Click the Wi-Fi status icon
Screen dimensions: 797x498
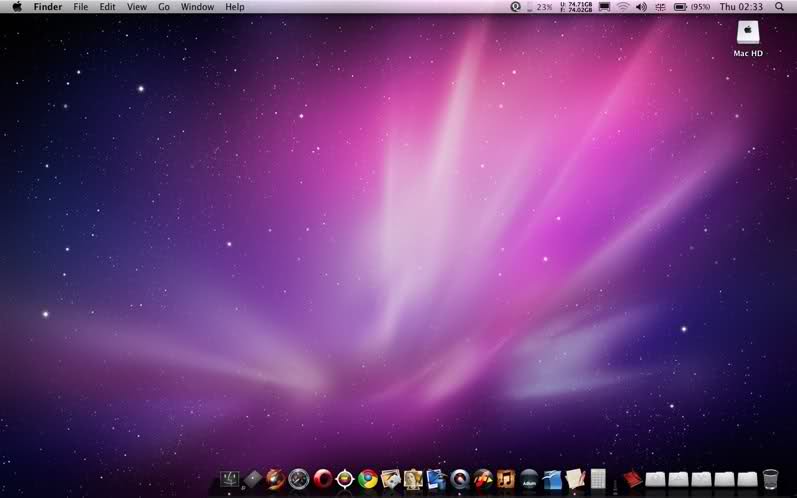click(x=623, y=7)
